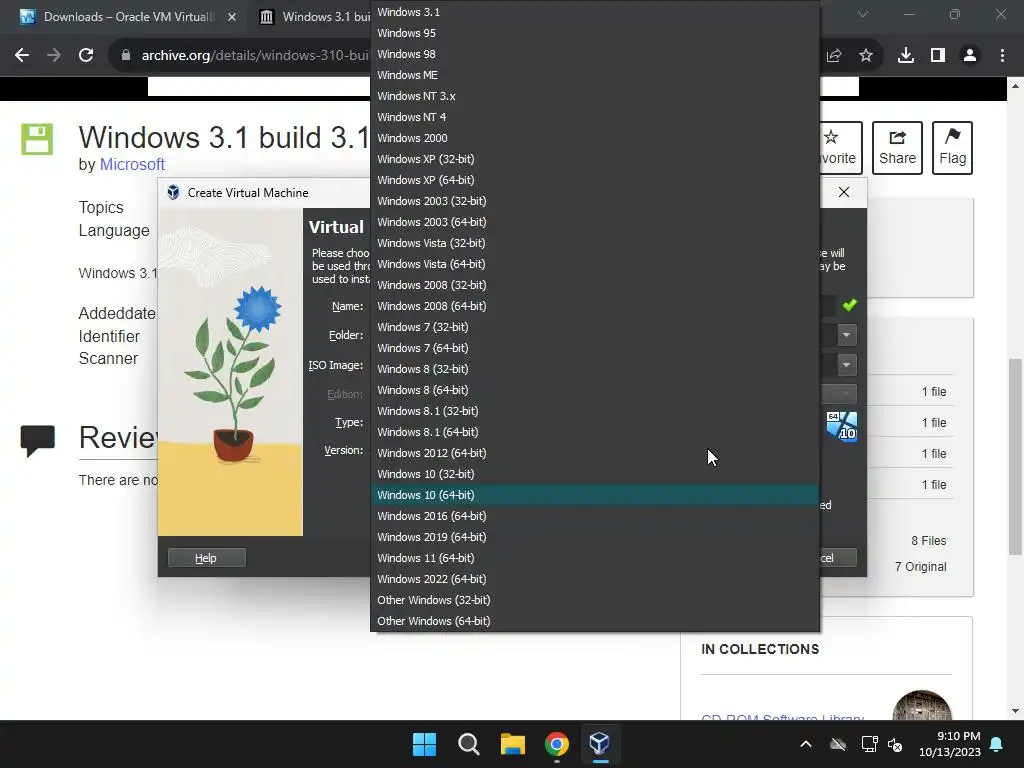Image resolution: width=1024 pixels, height=768 pixels.
Task: Select Windows 10 (32-bit)
Action: point(594,474)
